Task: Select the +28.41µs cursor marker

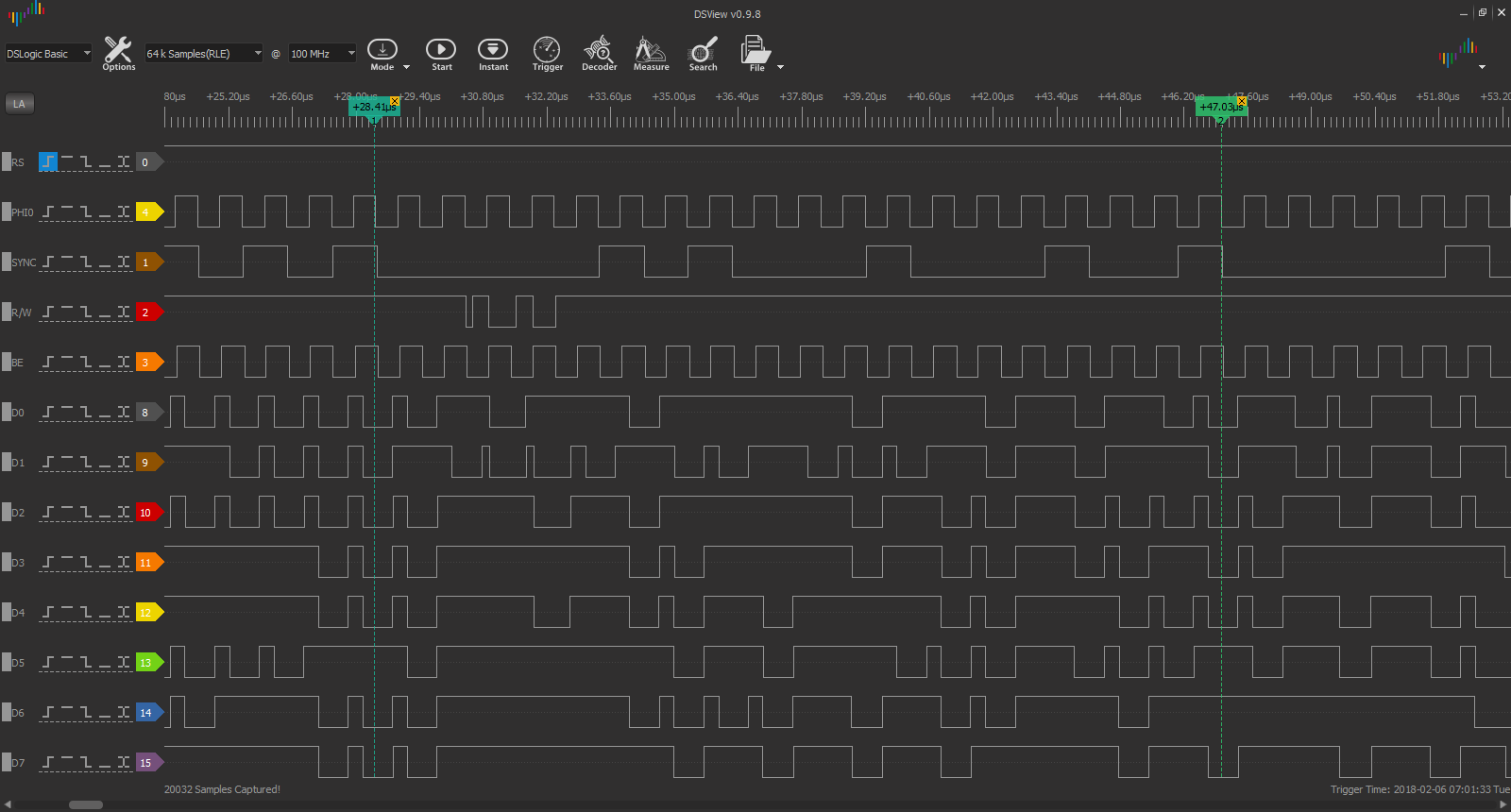Action: pos(372,108)
